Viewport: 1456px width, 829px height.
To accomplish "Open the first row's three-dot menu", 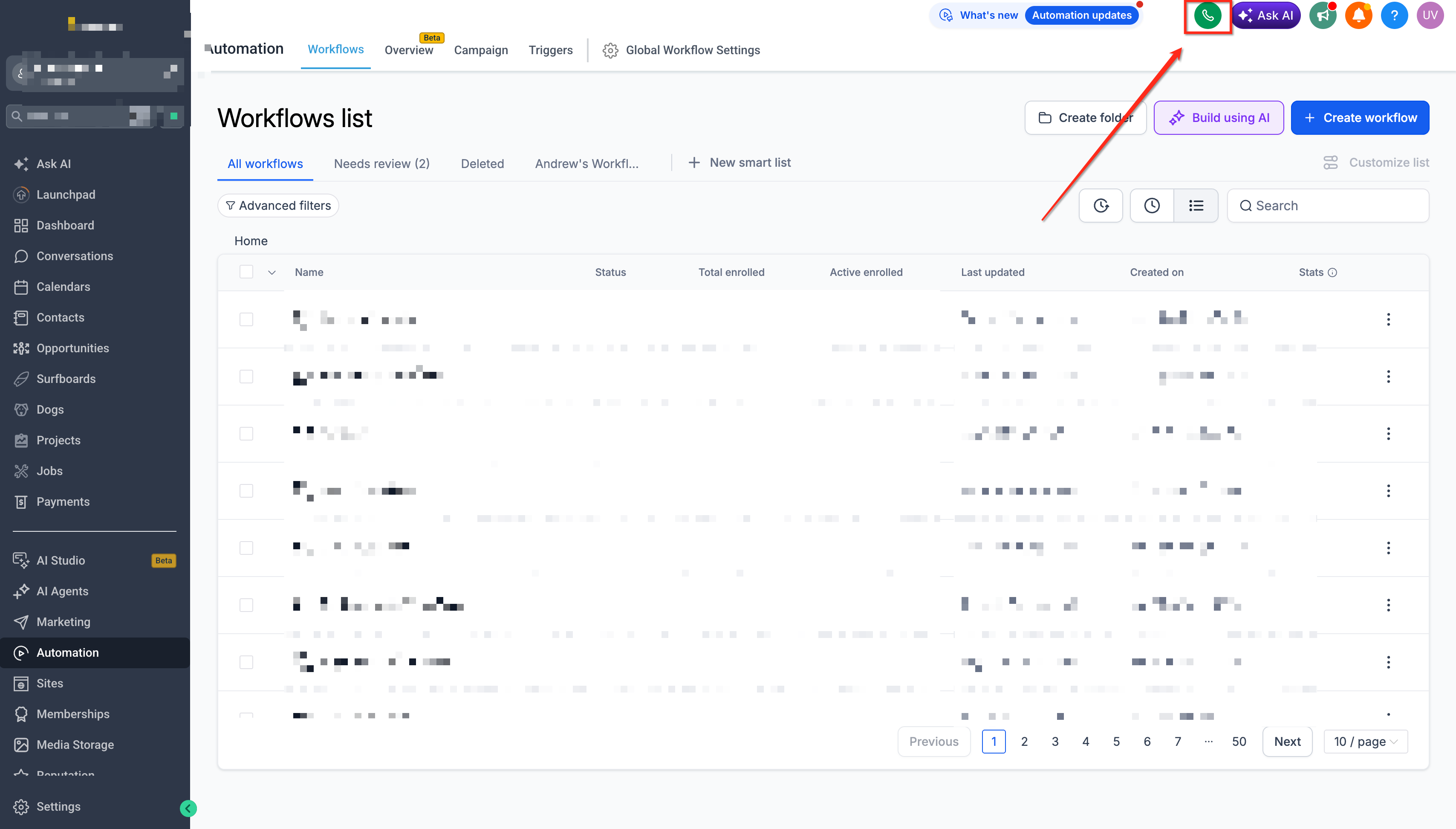I will point(1388,319).
